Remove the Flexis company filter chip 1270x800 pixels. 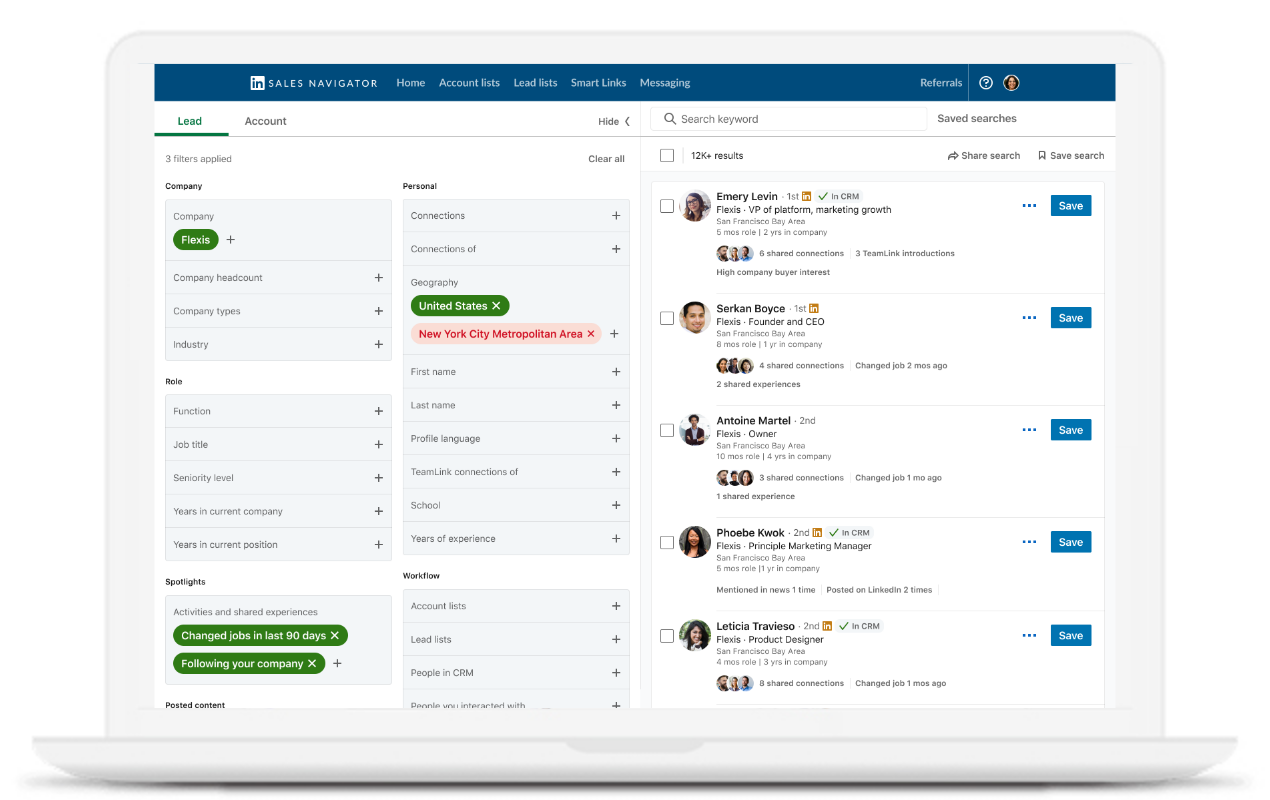[x=196, y=240]
